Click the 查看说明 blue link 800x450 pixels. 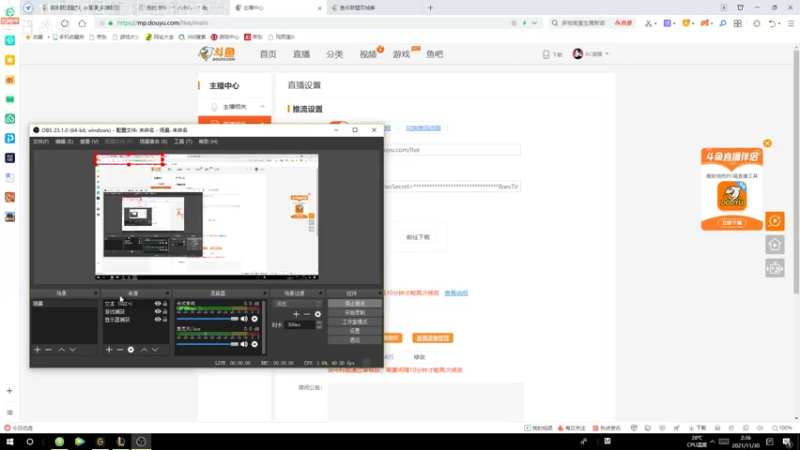point(456,293)
